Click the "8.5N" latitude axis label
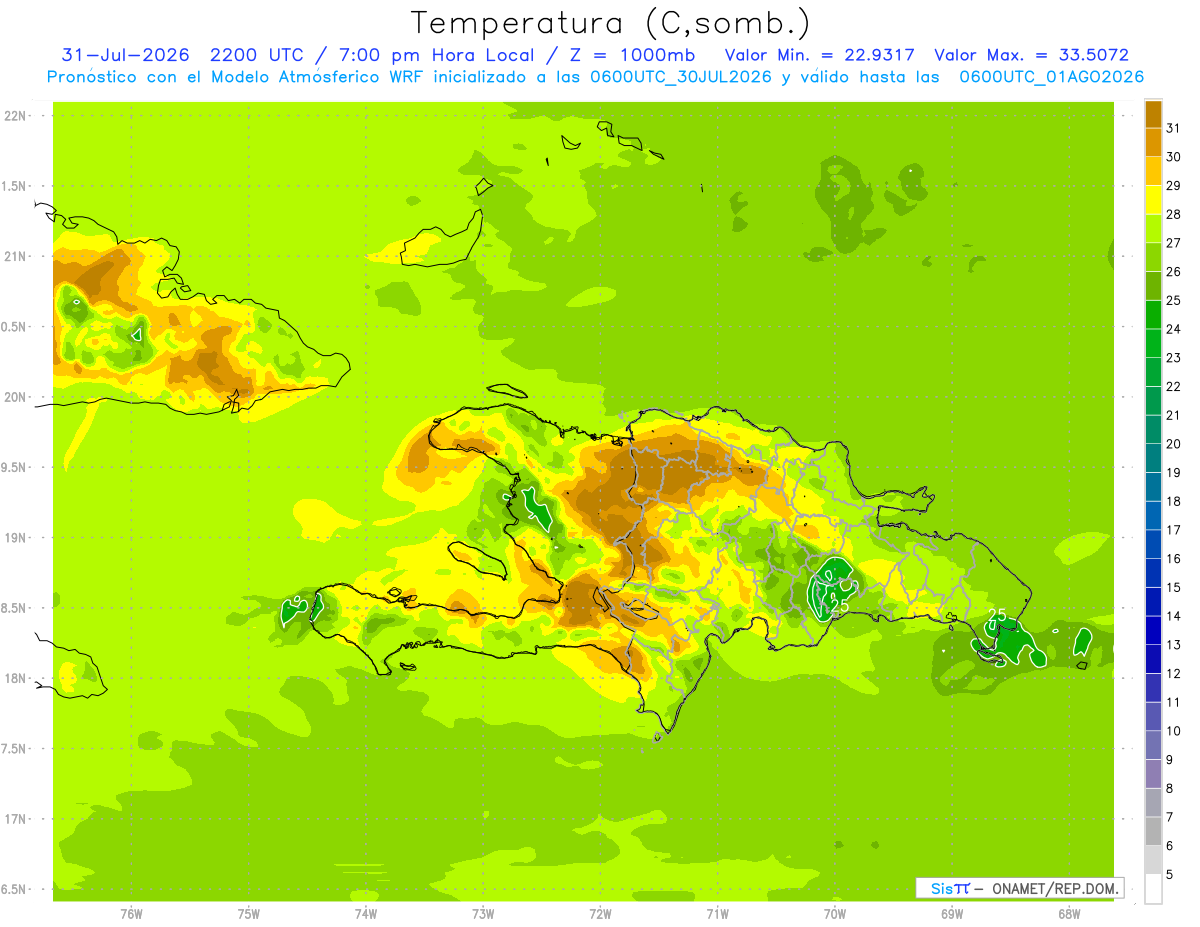This screenshot has width=1200, height=927. 14,608
